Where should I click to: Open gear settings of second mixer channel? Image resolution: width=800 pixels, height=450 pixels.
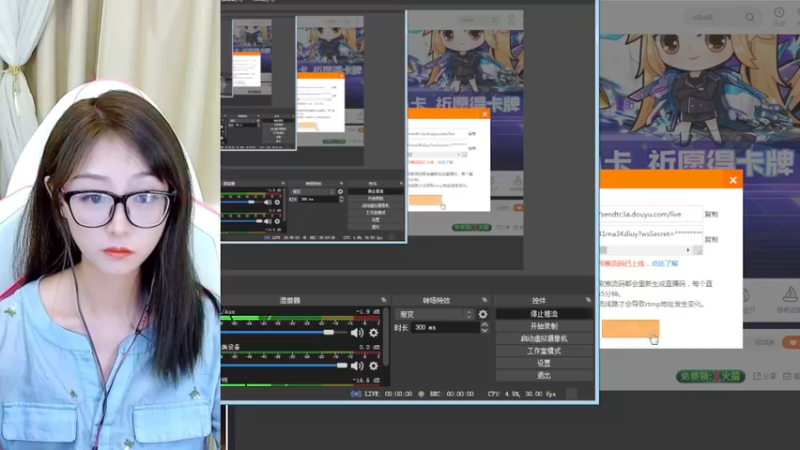(x=373, y=366)
